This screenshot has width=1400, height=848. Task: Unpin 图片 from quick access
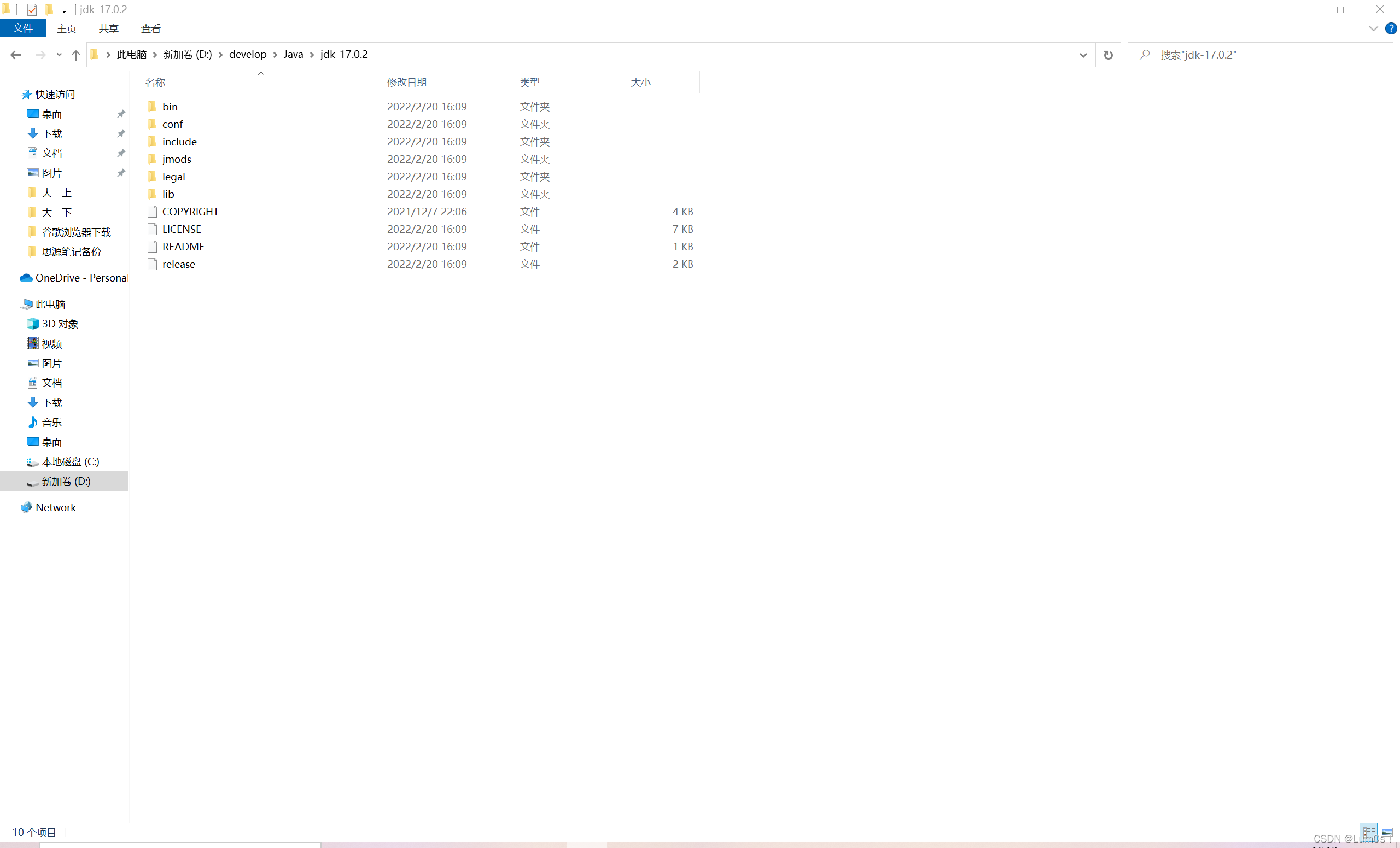point(121,173)
